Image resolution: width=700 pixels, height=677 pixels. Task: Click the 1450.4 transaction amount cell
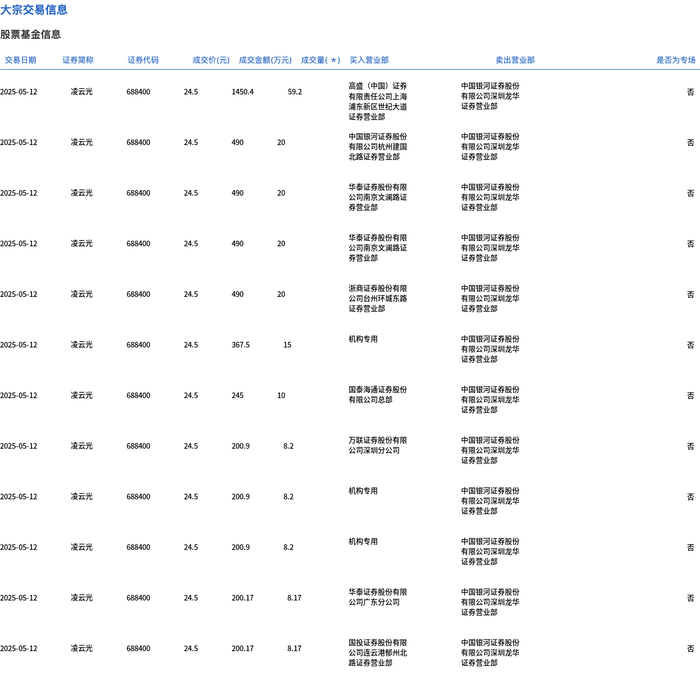pyautogui.click(x=242, y=92)
